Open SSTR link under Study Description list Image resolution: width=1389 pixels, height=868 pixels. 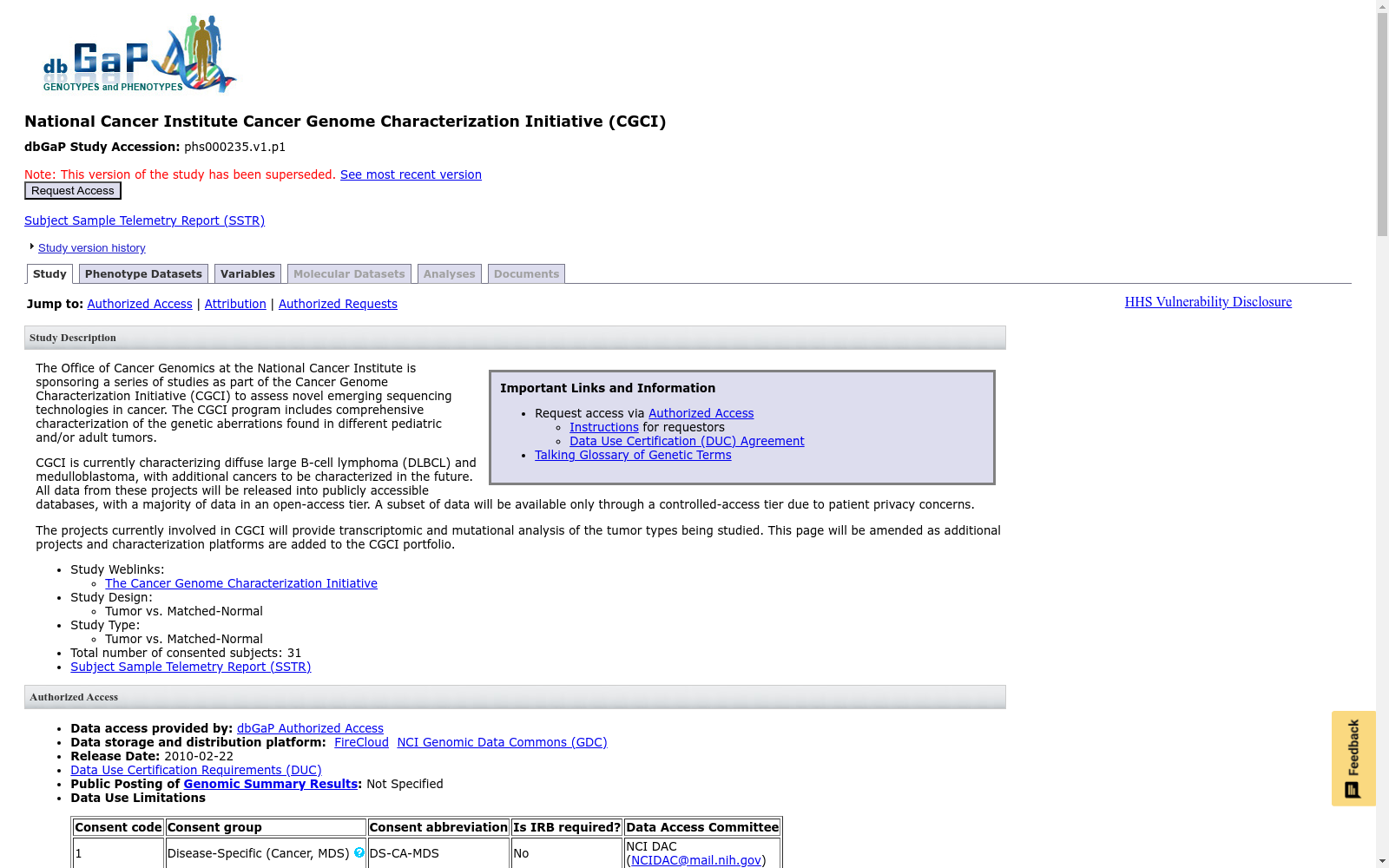(190, 667)
